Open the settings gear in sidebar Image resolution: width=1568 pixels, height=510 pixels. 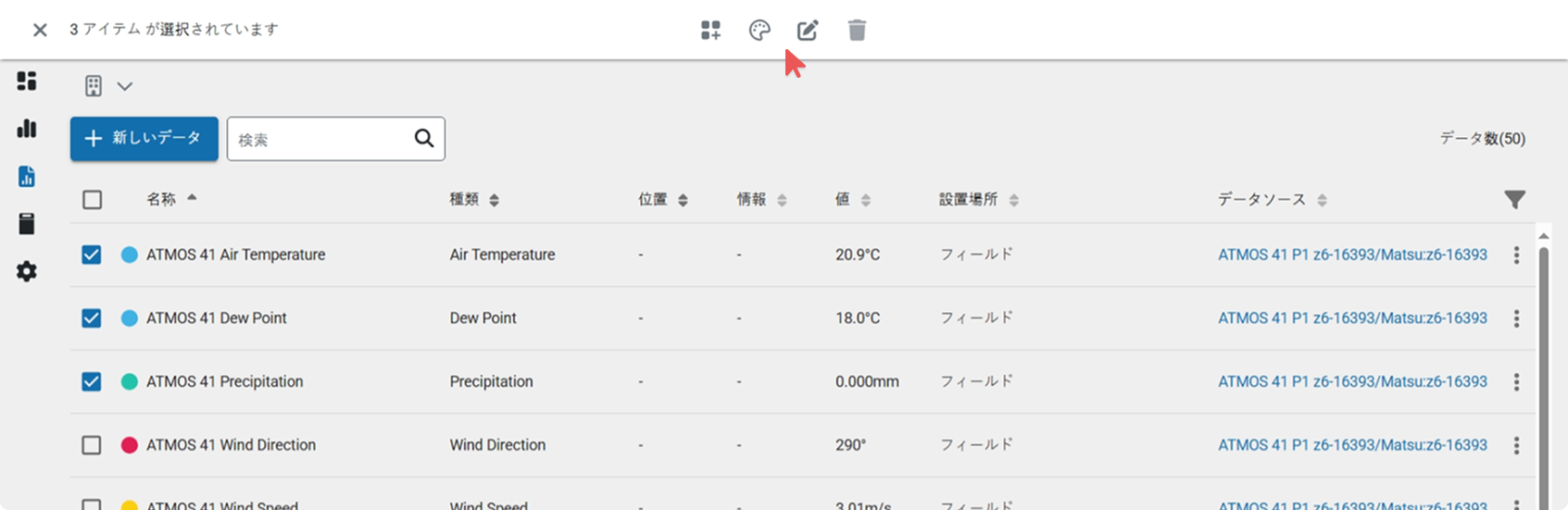27,271
